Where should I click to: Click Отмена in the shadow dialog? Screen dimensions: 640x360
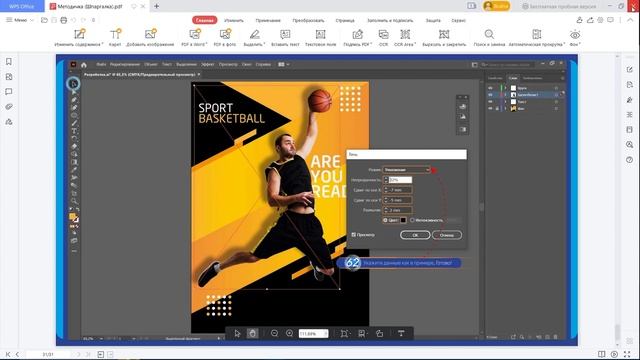[x=447, y=235]
